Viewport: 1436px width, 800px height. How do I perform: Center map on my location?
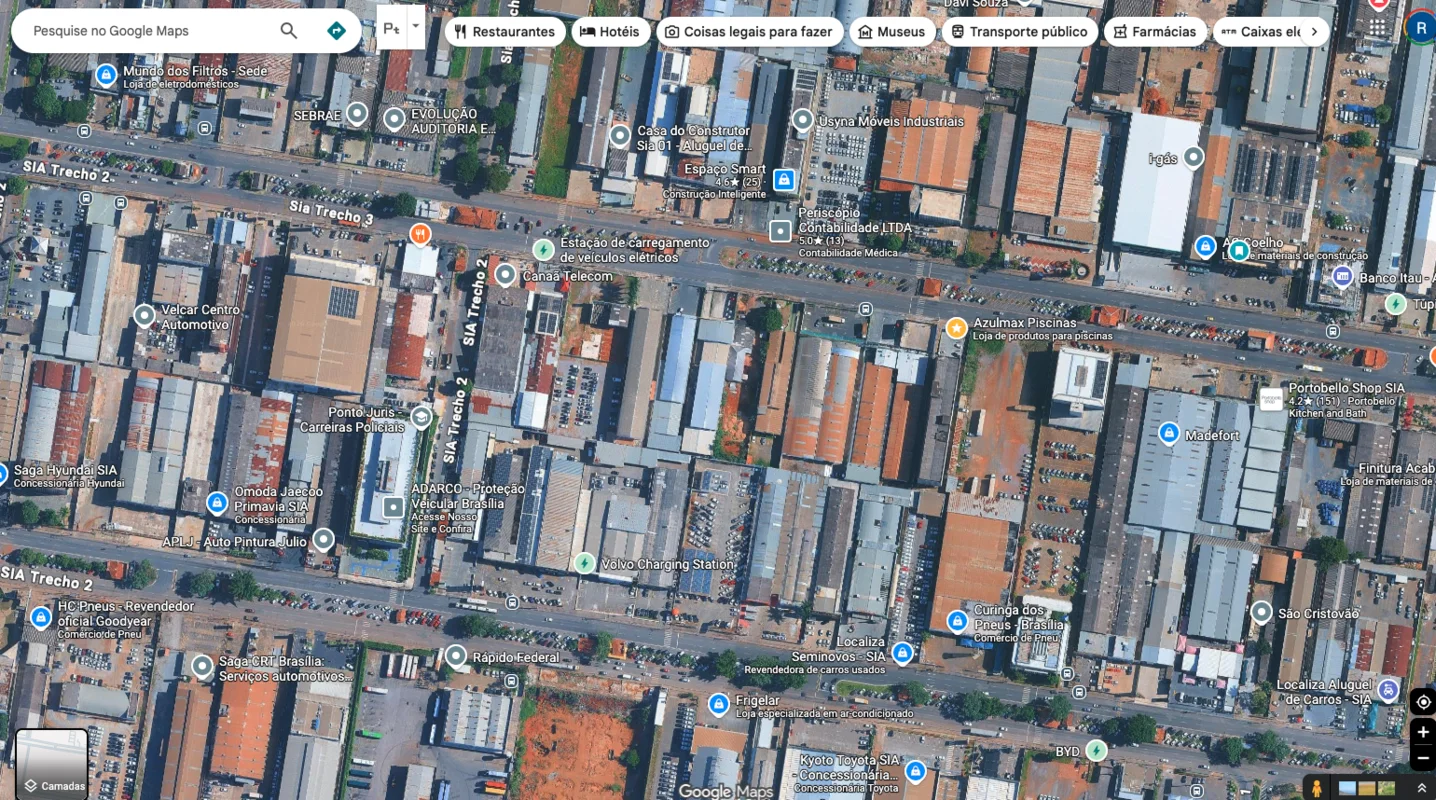coord(1422,702)
